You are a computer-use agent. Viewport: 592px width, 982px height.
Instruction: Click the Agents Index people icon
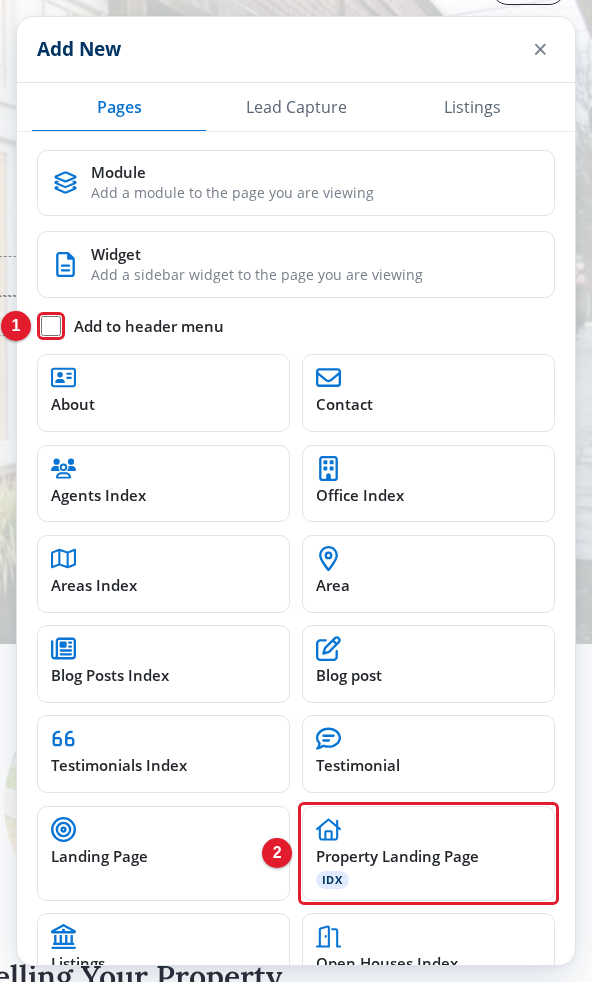coord(63,468)
